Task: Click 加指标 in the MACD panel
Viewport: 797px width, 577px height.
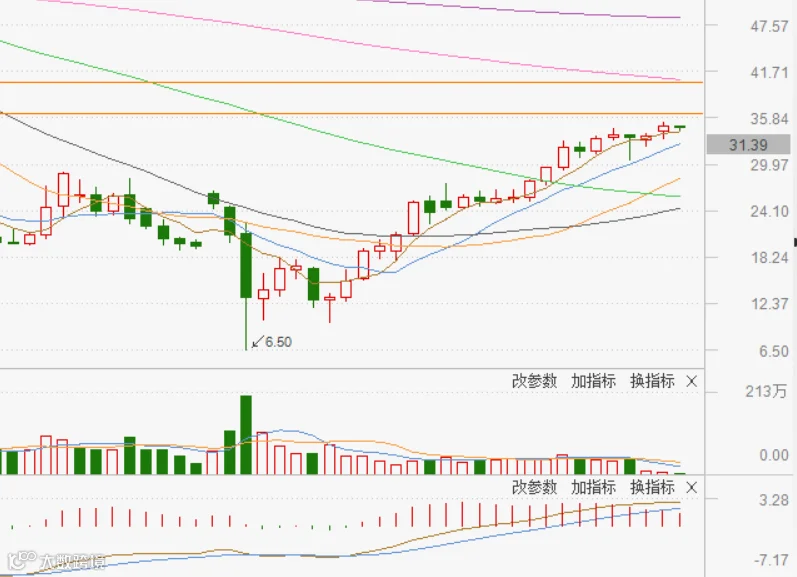Action: tap(593, 487)
